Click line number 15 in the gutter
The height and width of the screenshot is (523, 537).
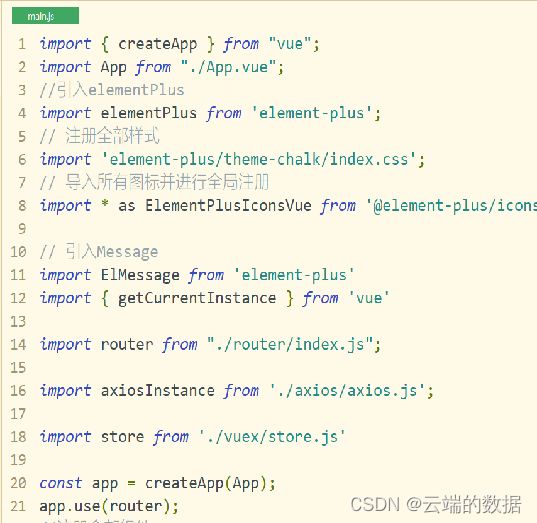18,368
